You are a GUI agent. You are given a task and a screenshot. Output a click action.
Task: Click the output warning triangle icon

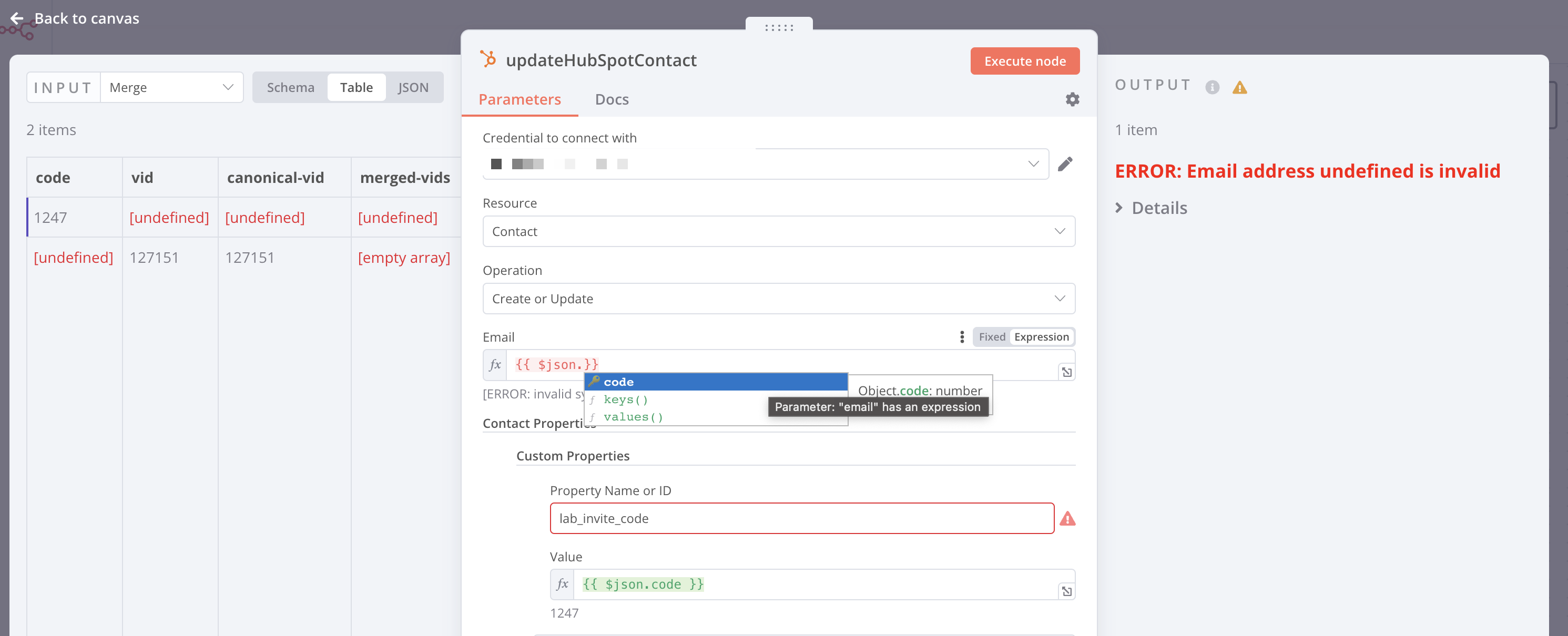1239,88
